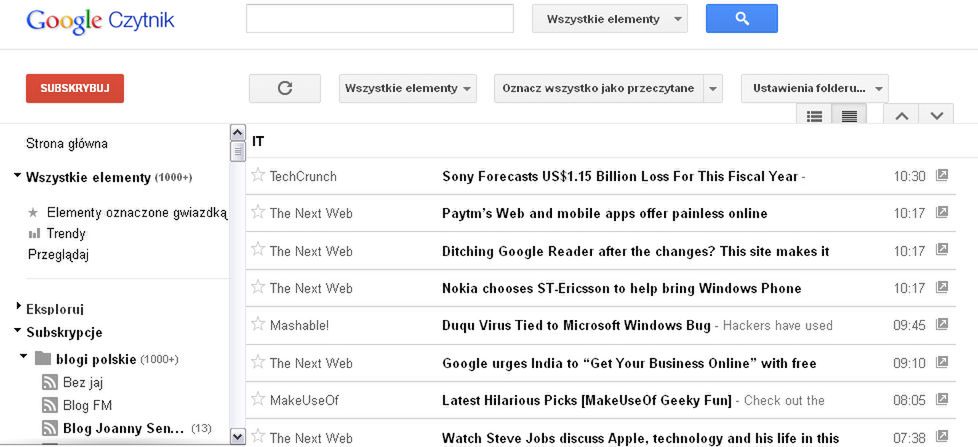Image resolution: width=978 pixels, height=447 pixels.
Task: Open Watch Steve Jobs discuss Apple headline
Action: (641, 438)
